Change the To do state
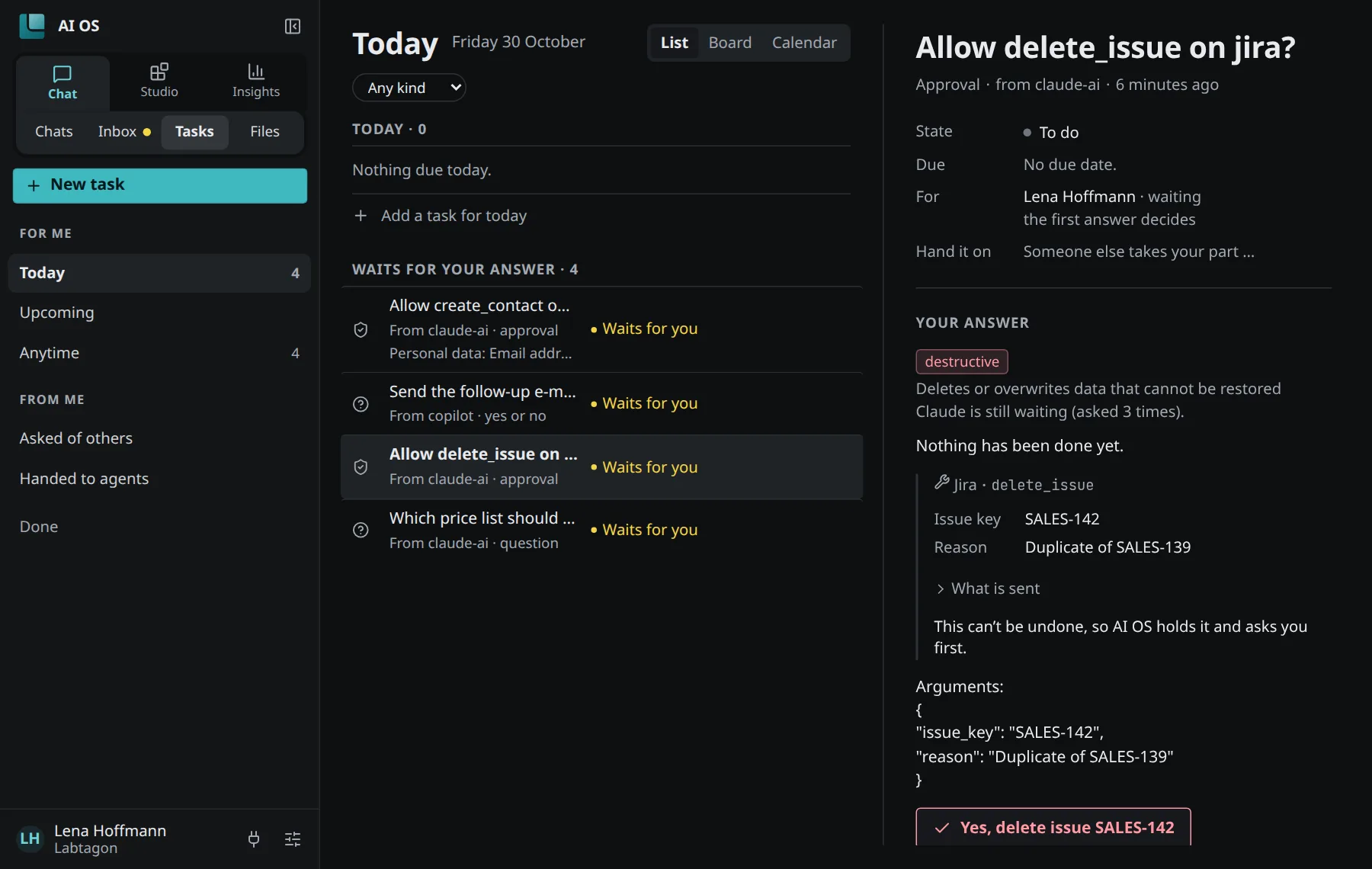 click(1051, 133)
